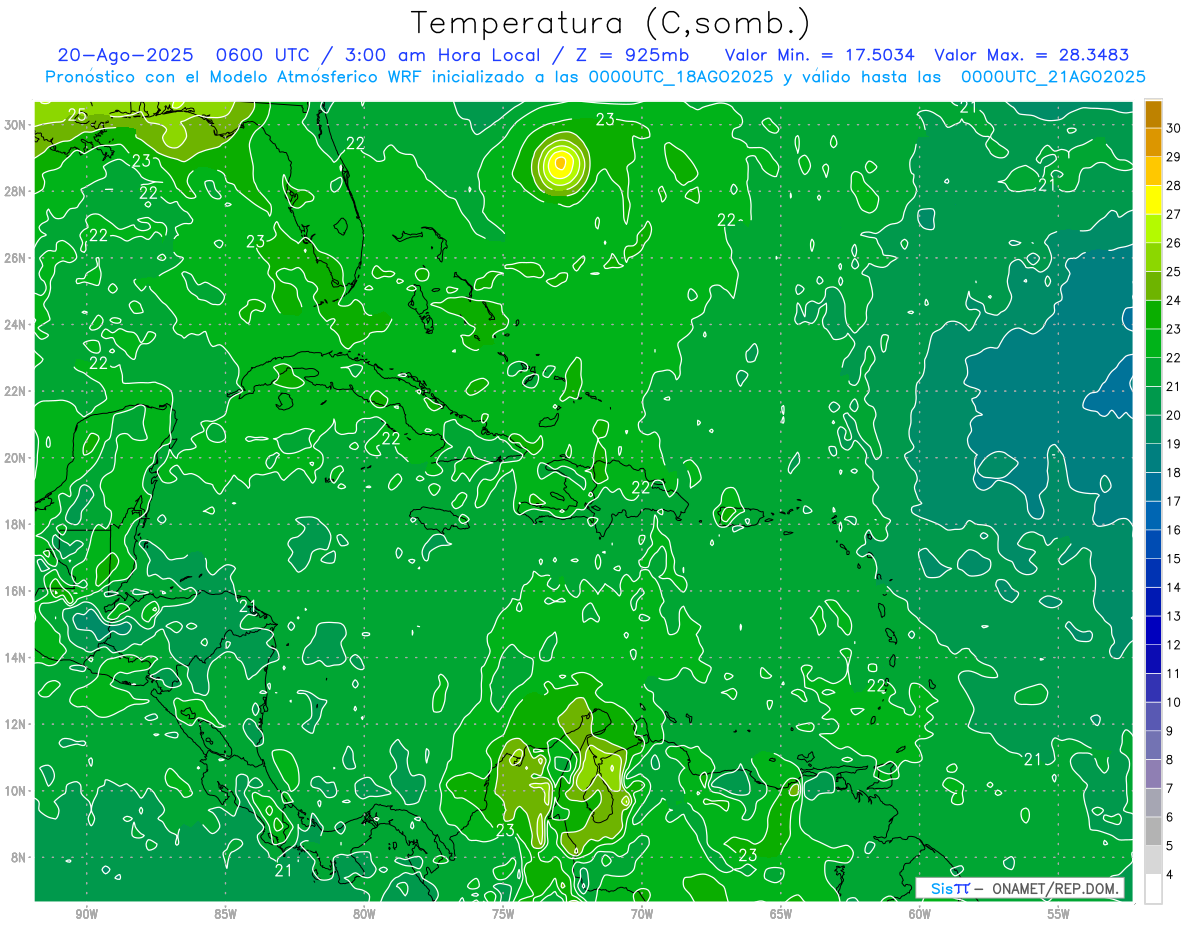Image resolution: width=1200 pixels, height=927 pixels.
Task: Click the "90W" longitude axis label
Action: pos(87,913)
